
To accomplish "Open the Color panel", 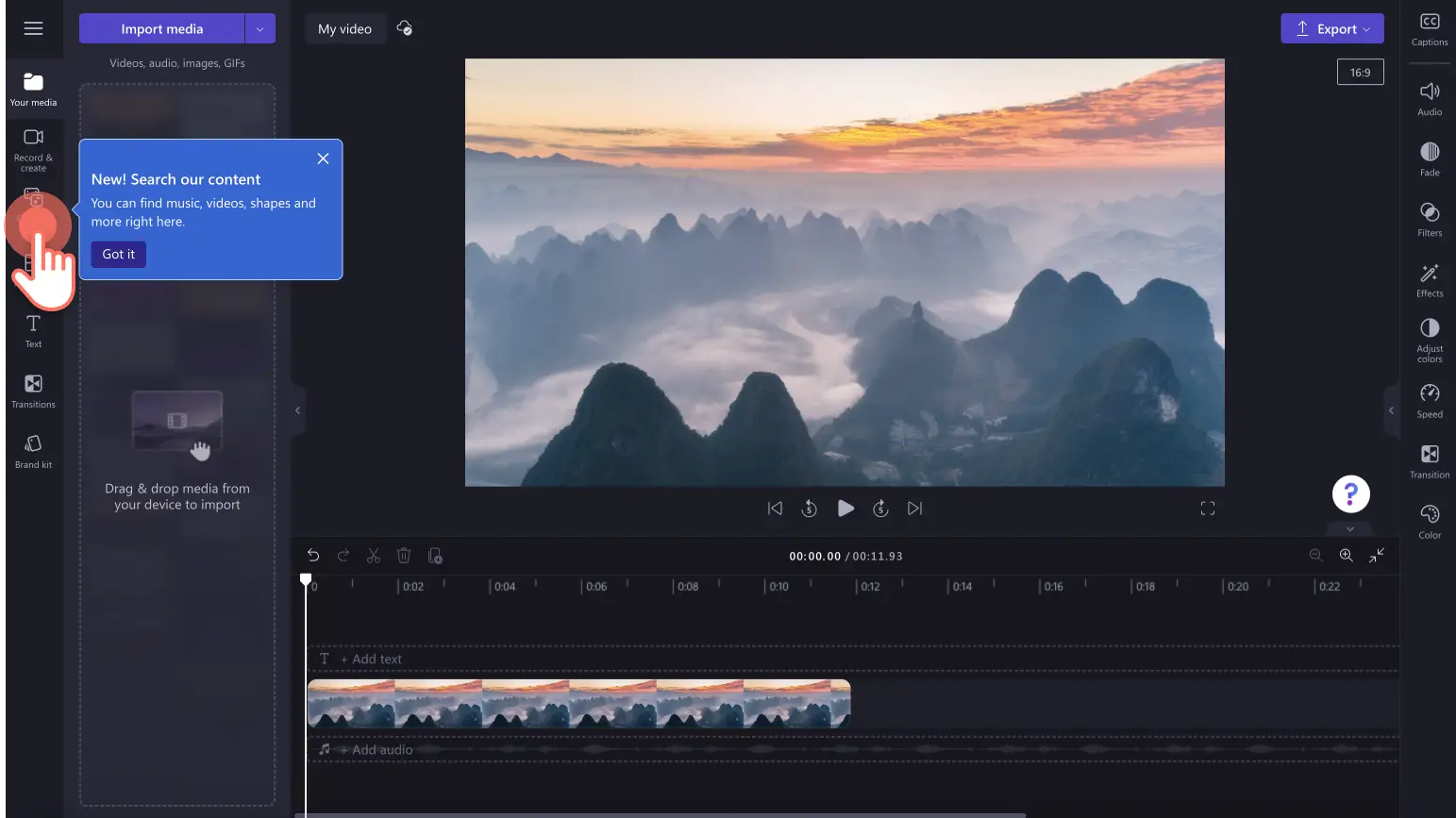I will coord(1430,521).
